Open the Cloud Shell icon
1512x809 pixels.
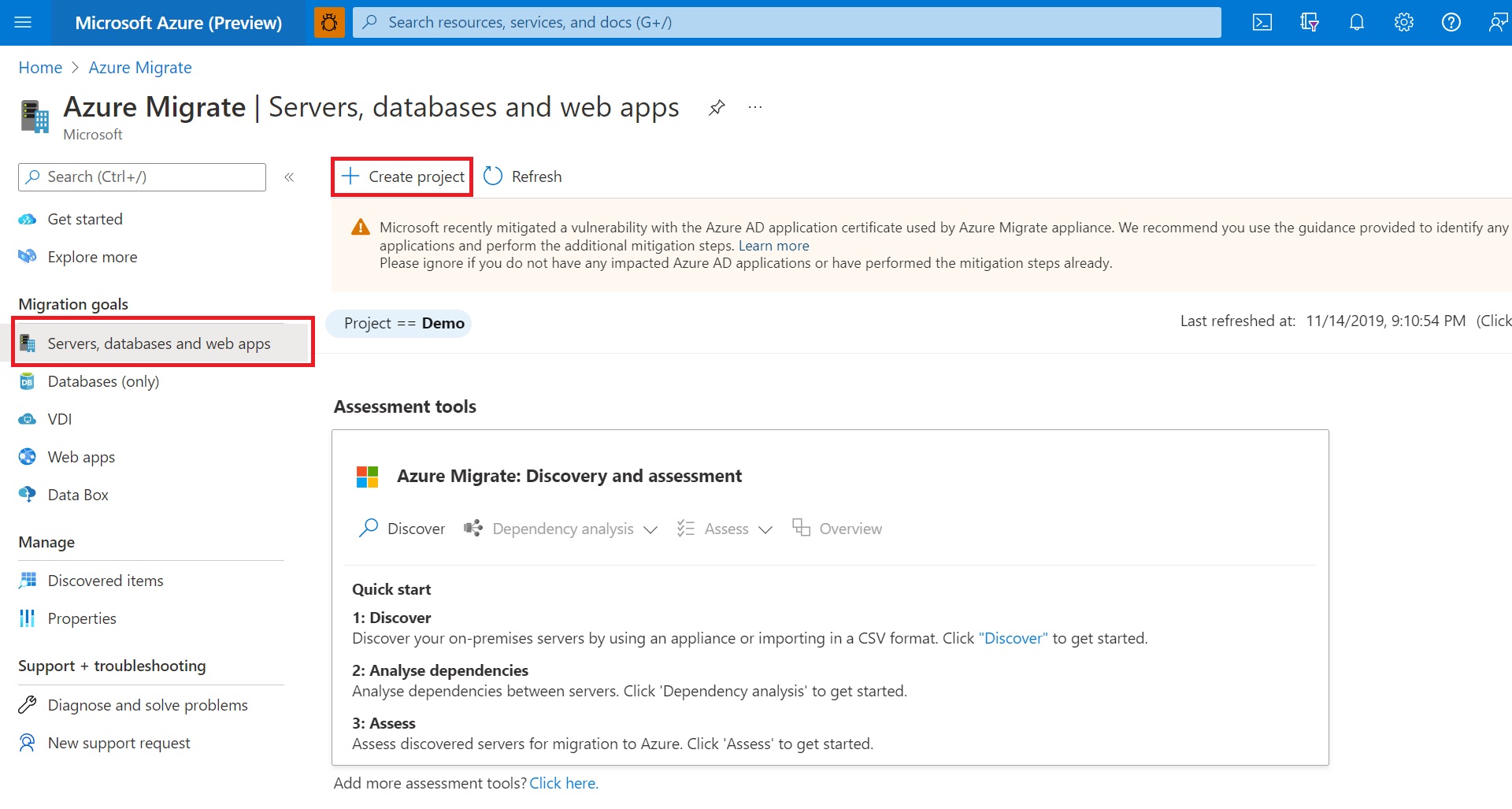(x=1262, y=22)
